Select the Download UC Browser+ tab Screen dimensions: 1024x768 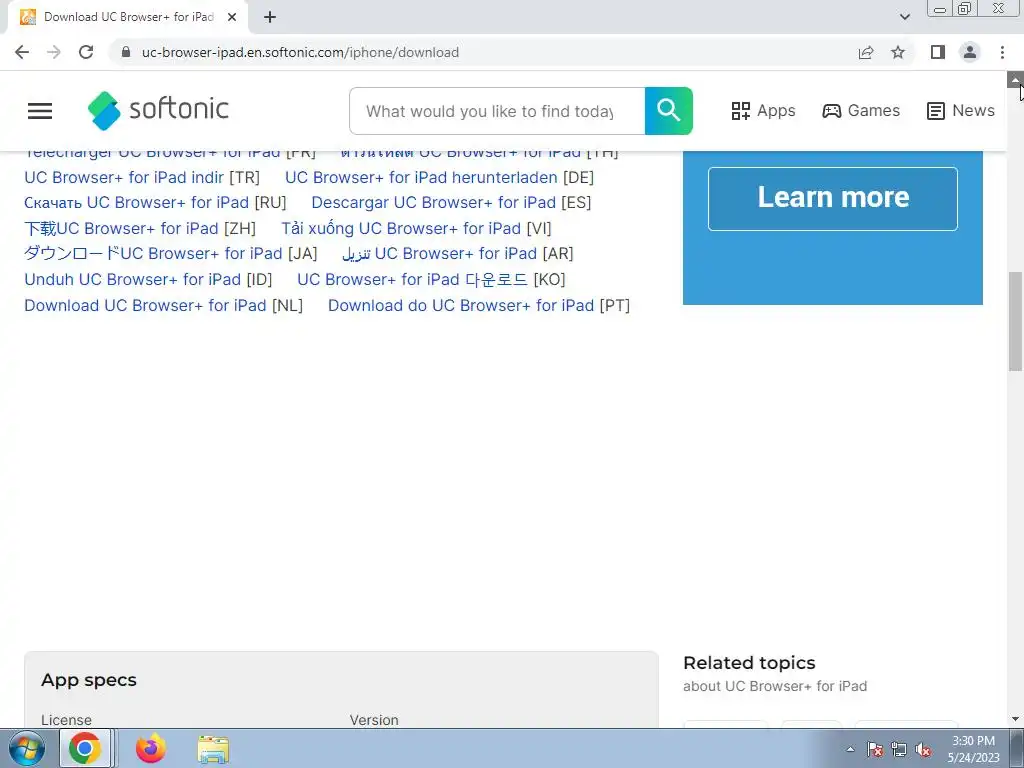click(128, 17)
